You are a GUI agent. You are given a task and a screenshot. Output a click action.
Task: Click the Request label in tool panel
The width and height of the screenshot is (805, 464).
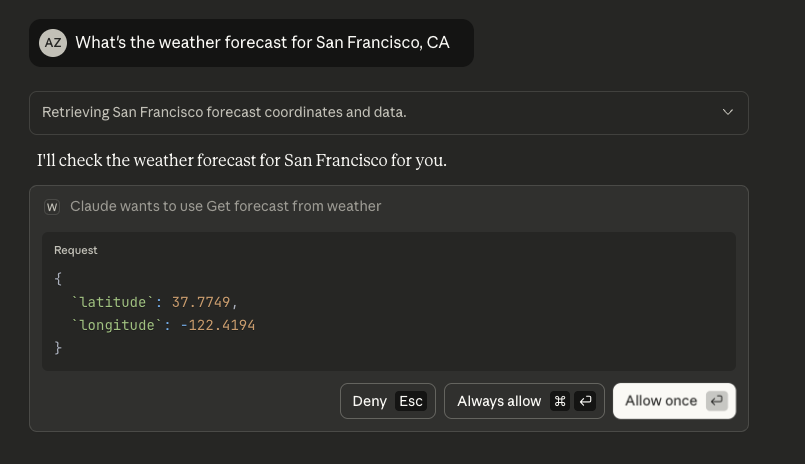point(75,250)
